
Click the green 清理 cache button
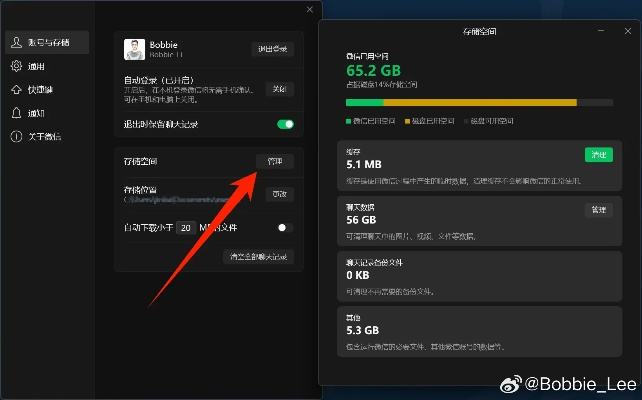(x=598, y=155)
